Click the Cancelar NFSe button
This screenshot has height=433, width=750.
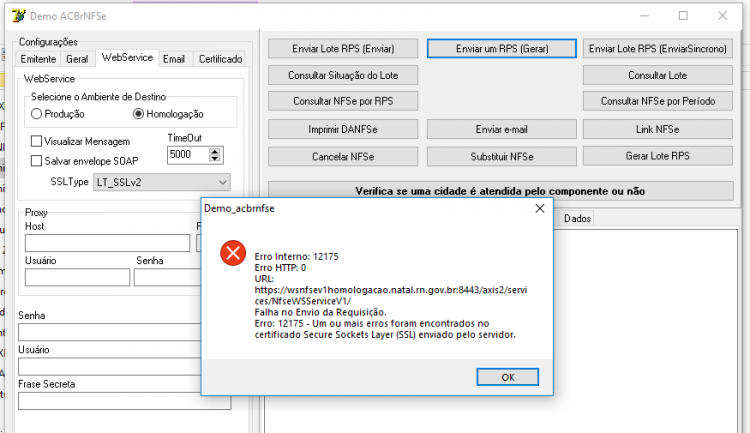coord(343,156)
